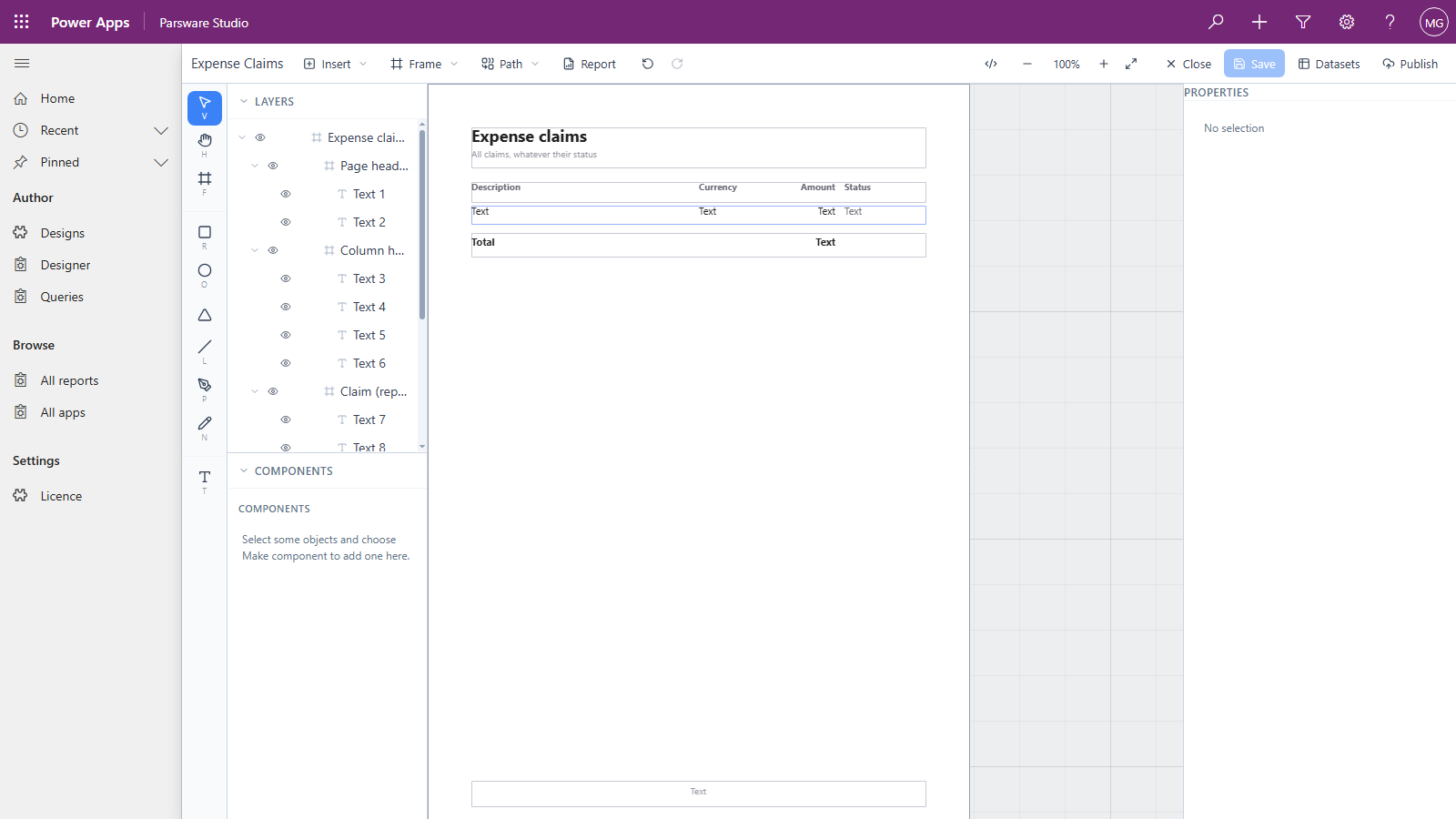Open the Insert dropdown menu
1456x819 pixels.
coord(335,64)
